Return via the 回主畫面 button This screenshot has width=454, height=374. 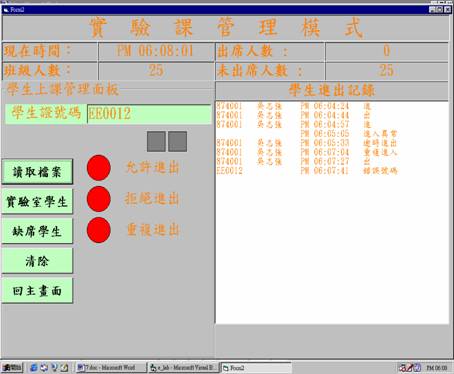37,290
